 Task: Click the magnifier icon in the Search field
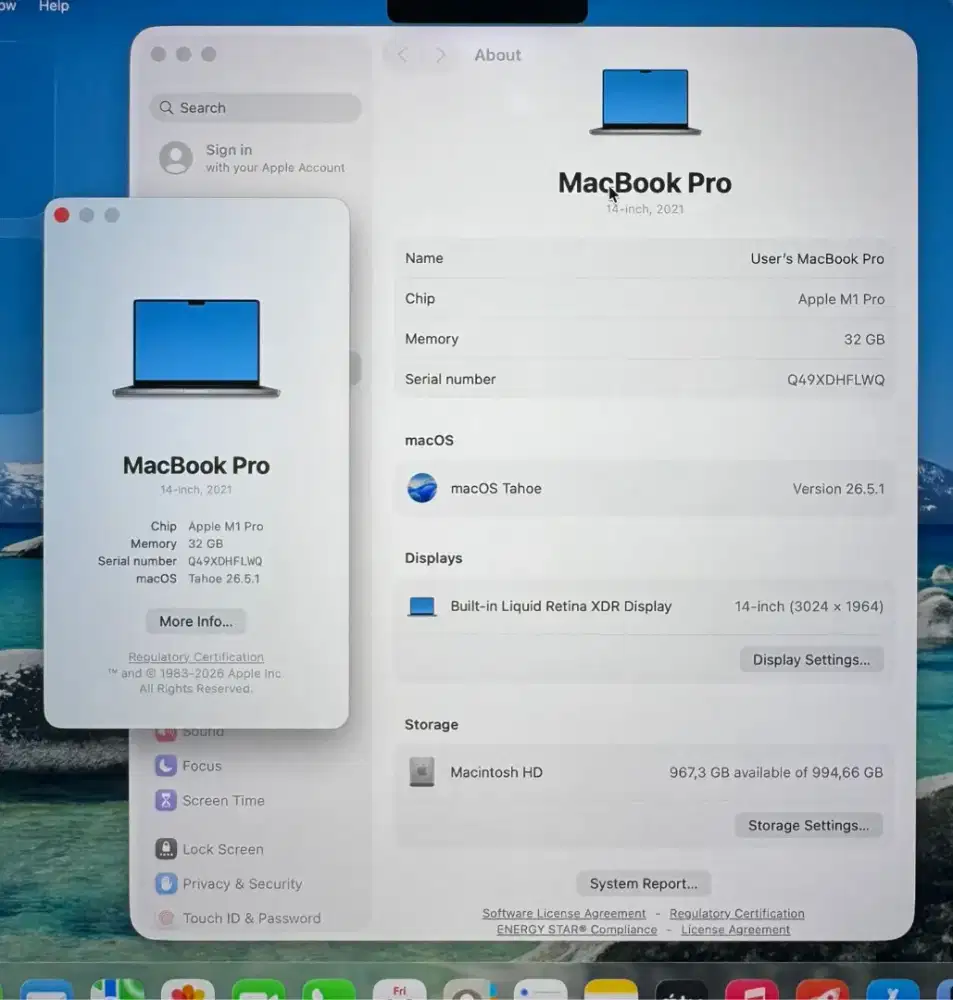point(166,108)
